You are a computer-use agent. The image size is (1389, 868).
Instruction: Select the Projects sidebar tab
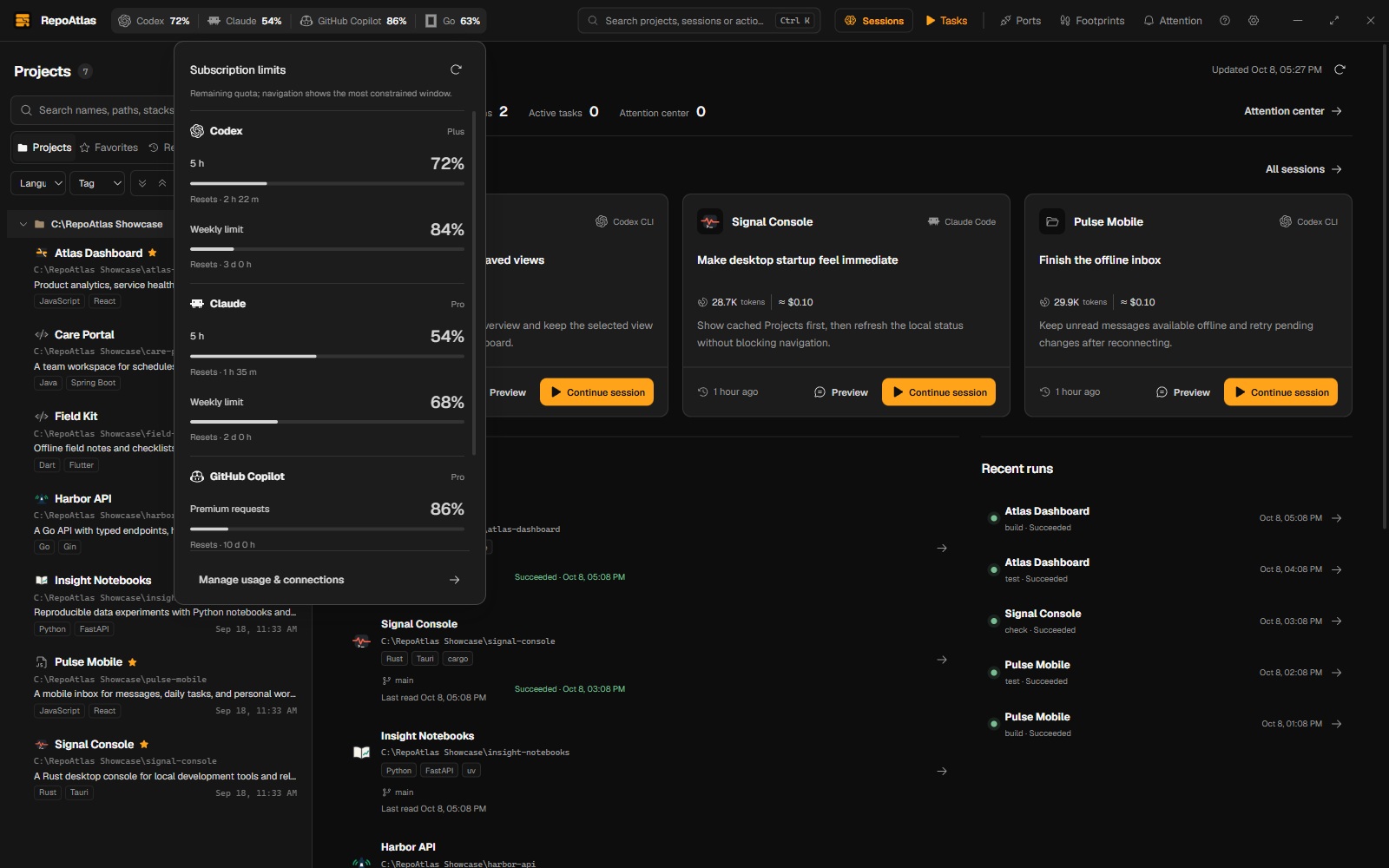click(x=44, y=148)
